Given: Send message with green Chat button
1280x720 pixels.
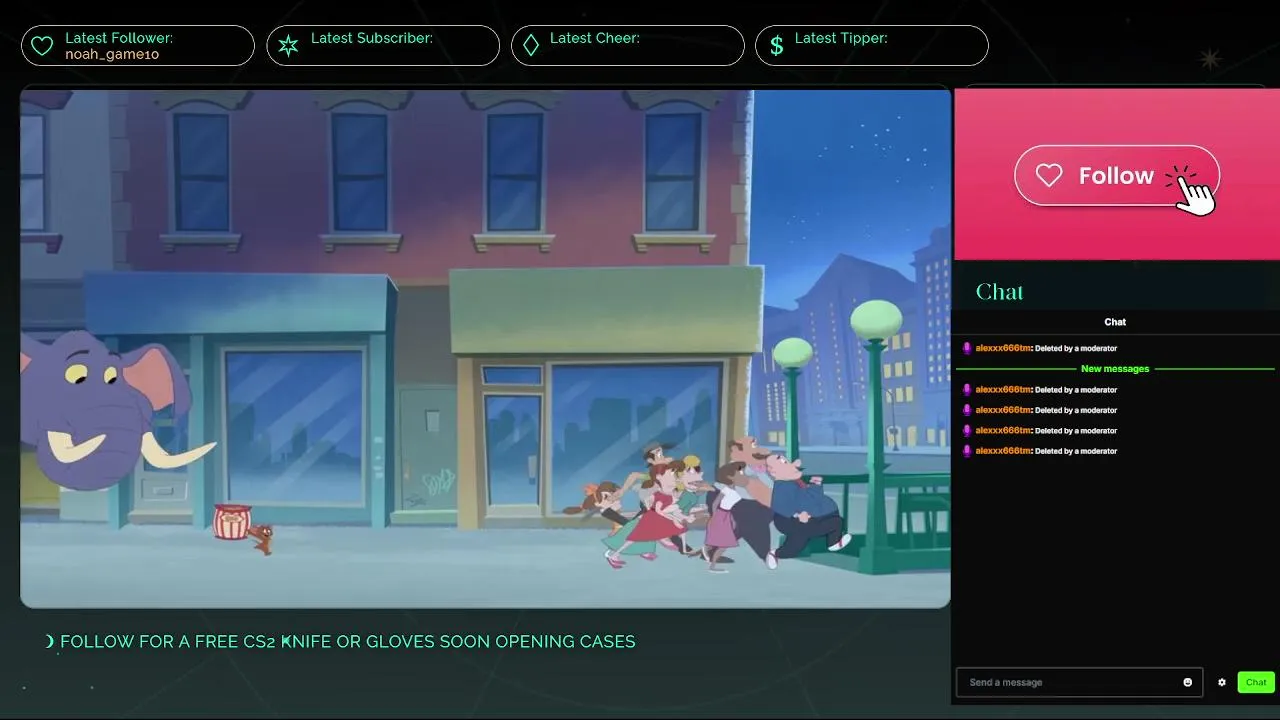Looking at the screenshot, I should click(1256, 682).
